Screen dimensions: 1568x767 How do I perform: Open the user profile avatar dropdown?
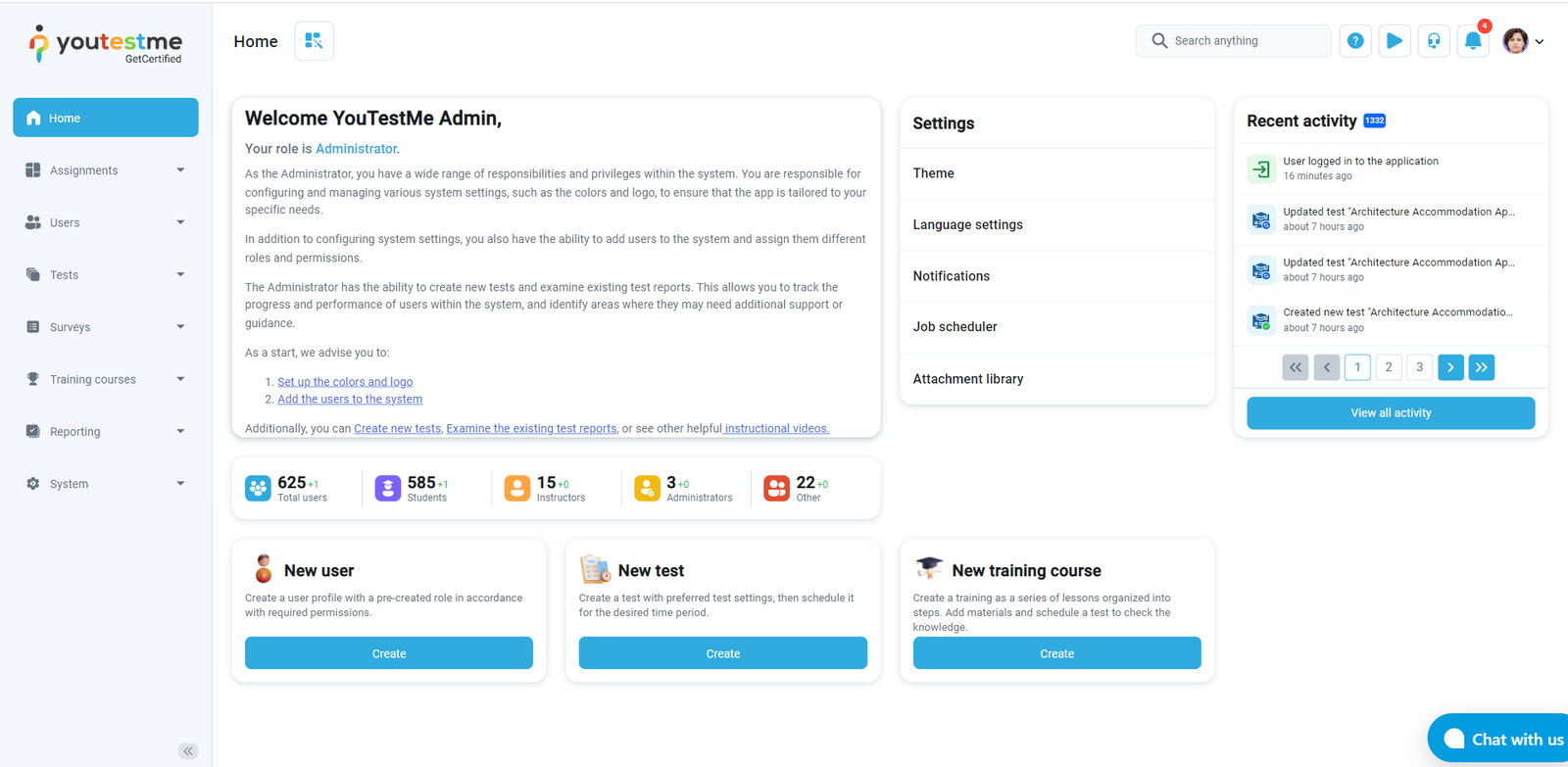pos(1523,41)
